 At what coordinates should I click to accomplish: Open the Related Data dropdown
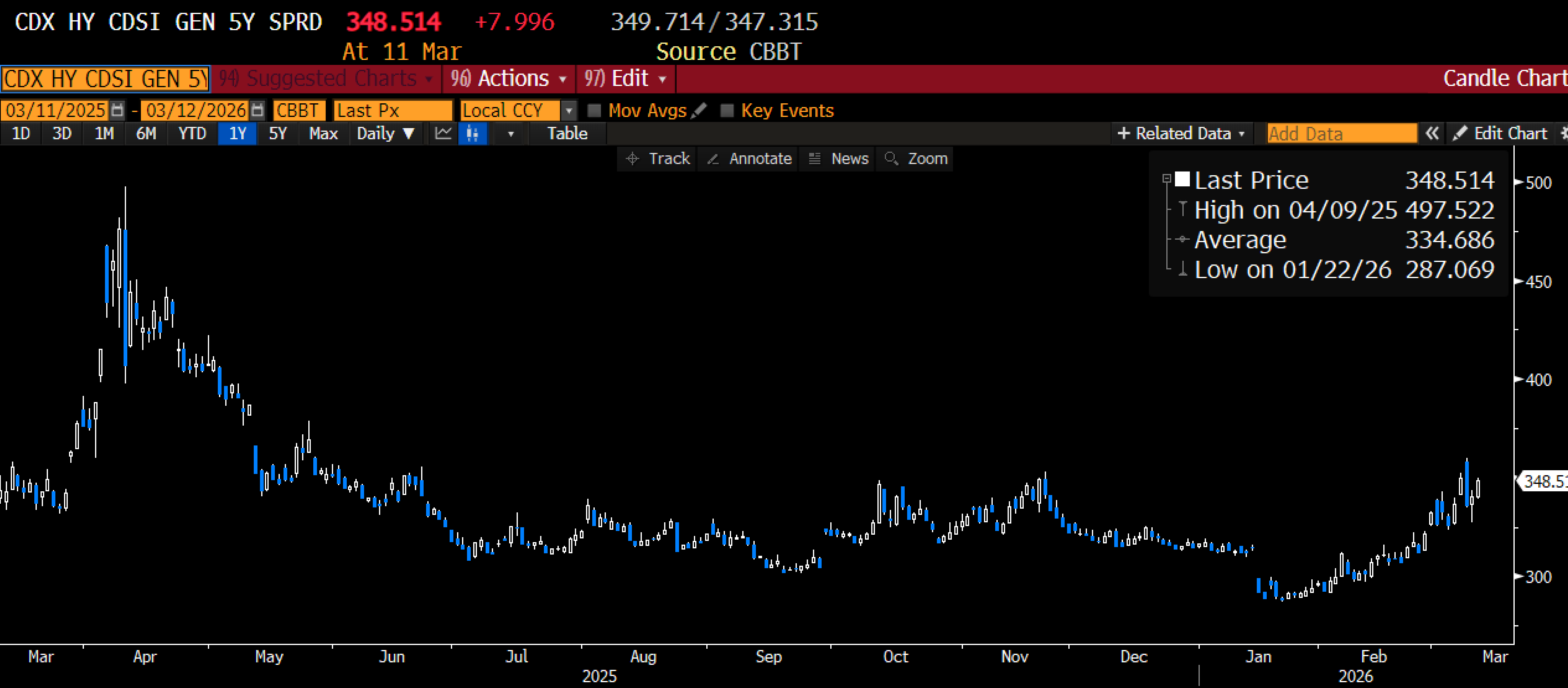[x=1181, y=133]
